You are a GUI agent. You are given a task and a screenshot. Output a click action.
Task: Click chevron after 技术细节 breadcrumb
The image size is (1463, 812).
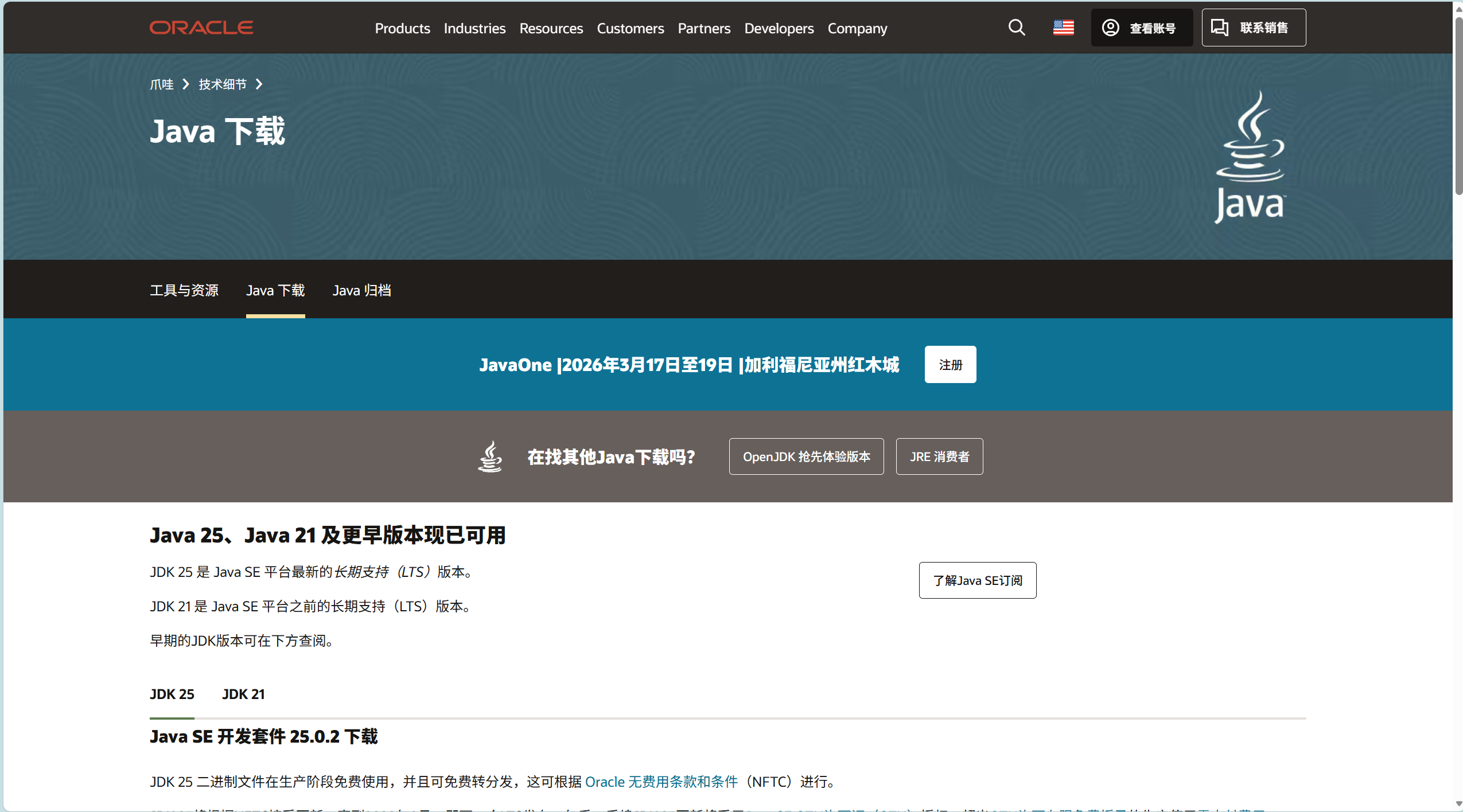pos(259,84)
